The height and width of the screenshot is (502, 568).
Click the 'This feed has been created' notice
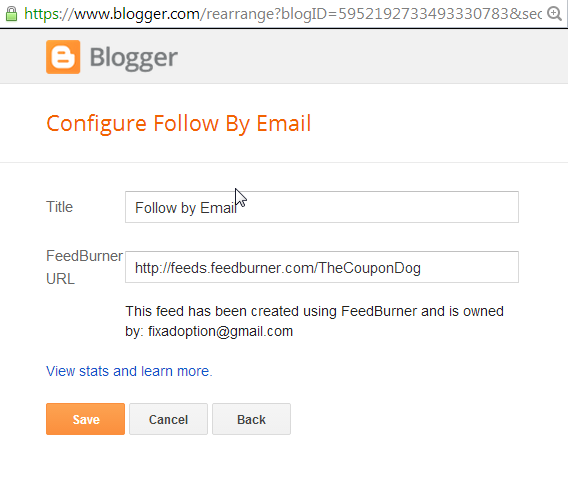pos(314,321)
